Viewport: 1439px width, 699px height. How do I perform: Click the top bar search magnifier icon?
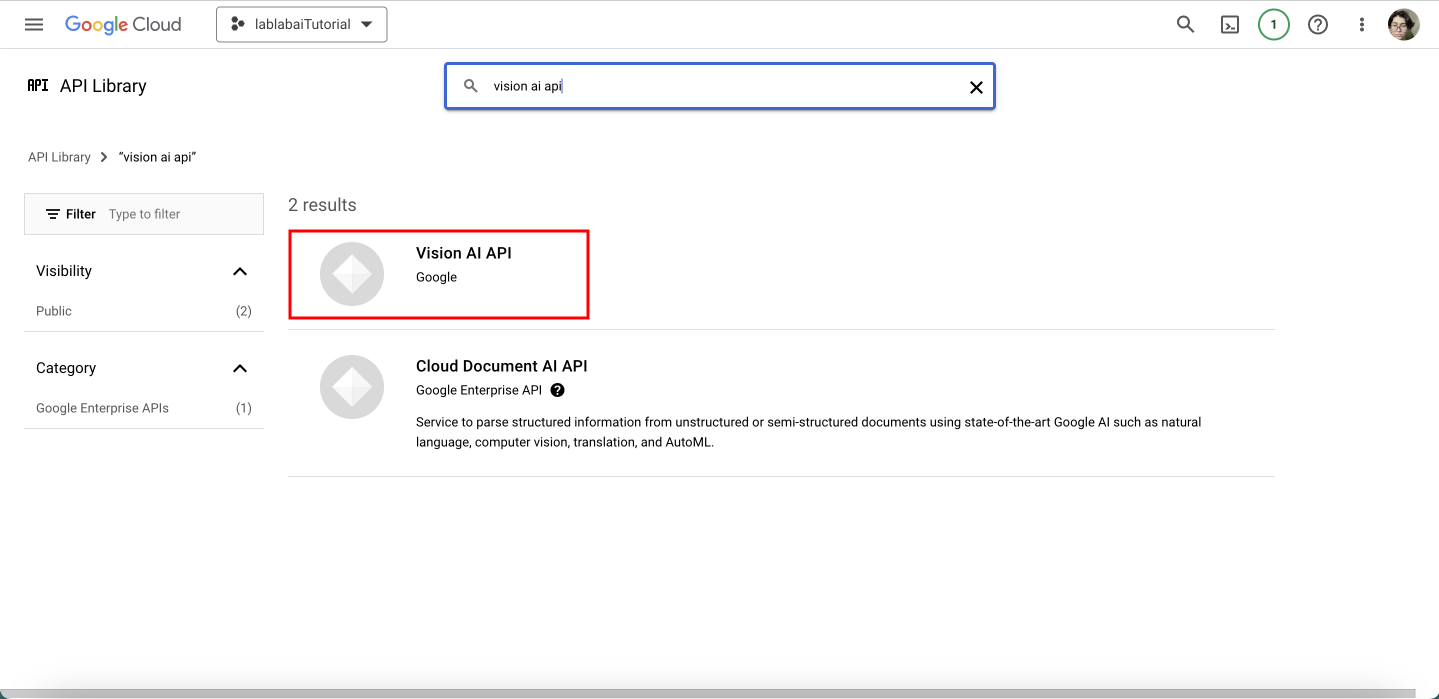[1185, 25]
